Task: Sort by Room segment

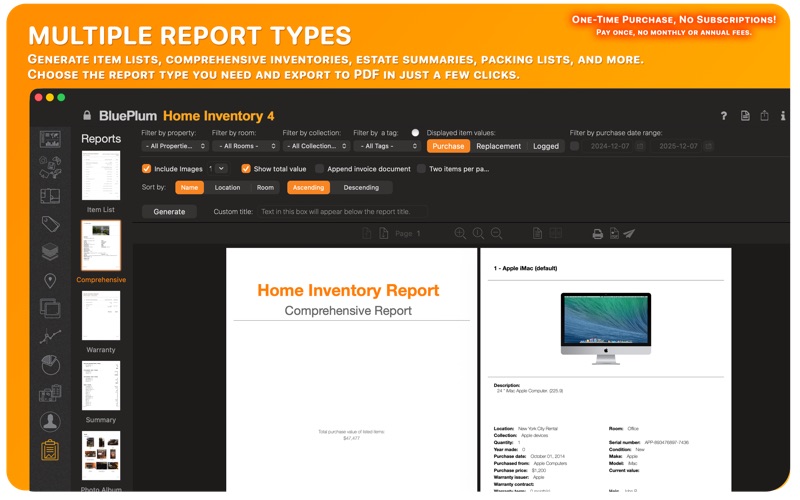Action: coord(265,187)
